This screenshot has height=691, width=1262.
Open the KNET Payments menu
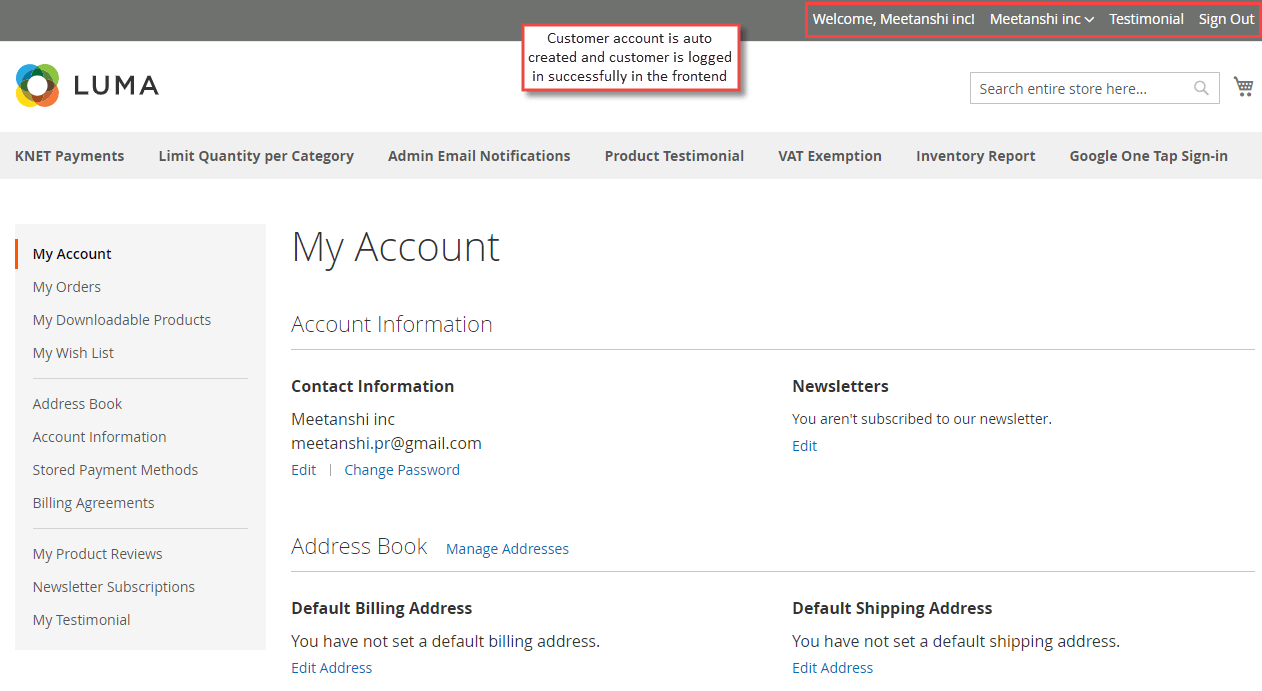70,155
